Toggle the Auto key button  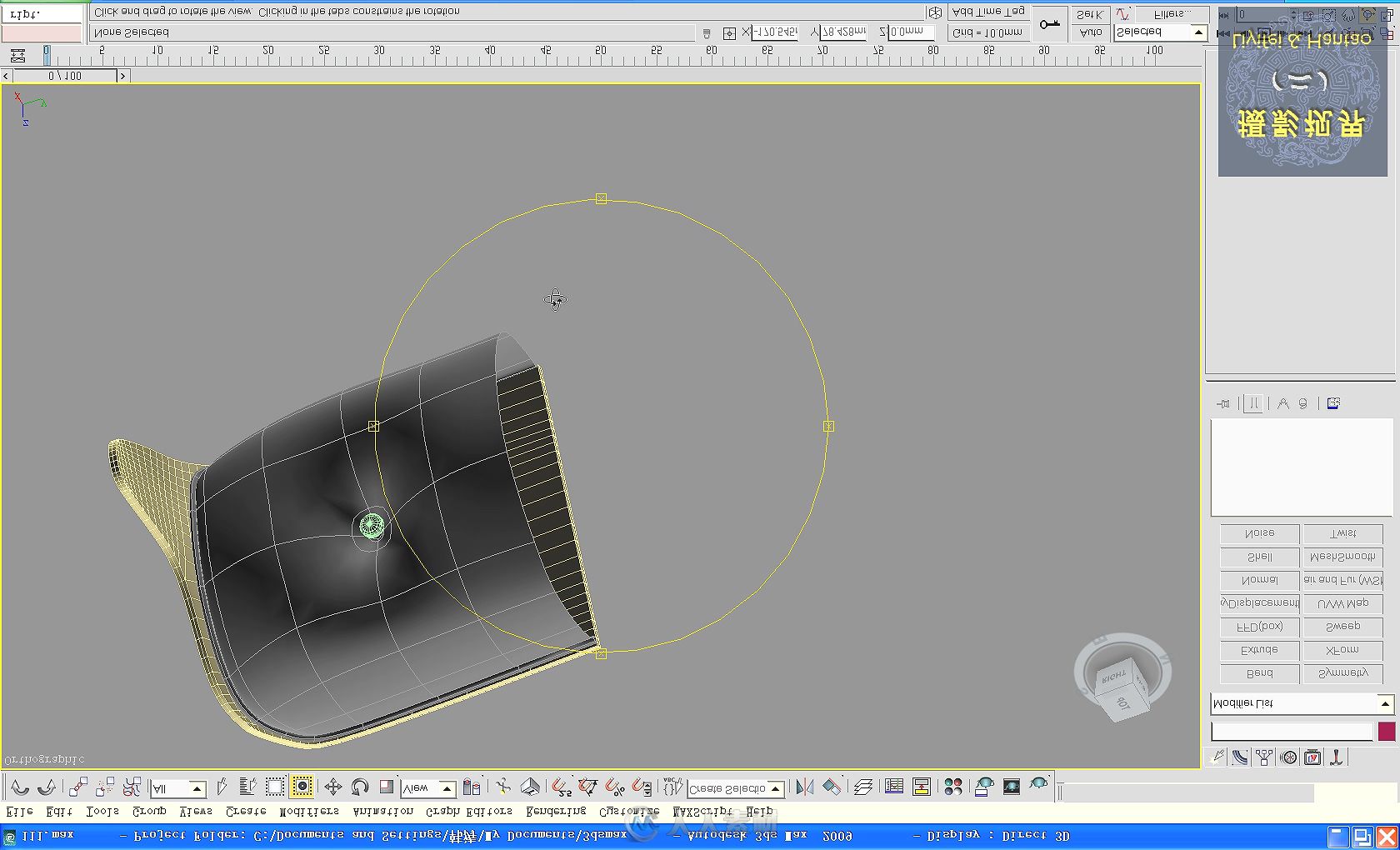point(1091,32)
